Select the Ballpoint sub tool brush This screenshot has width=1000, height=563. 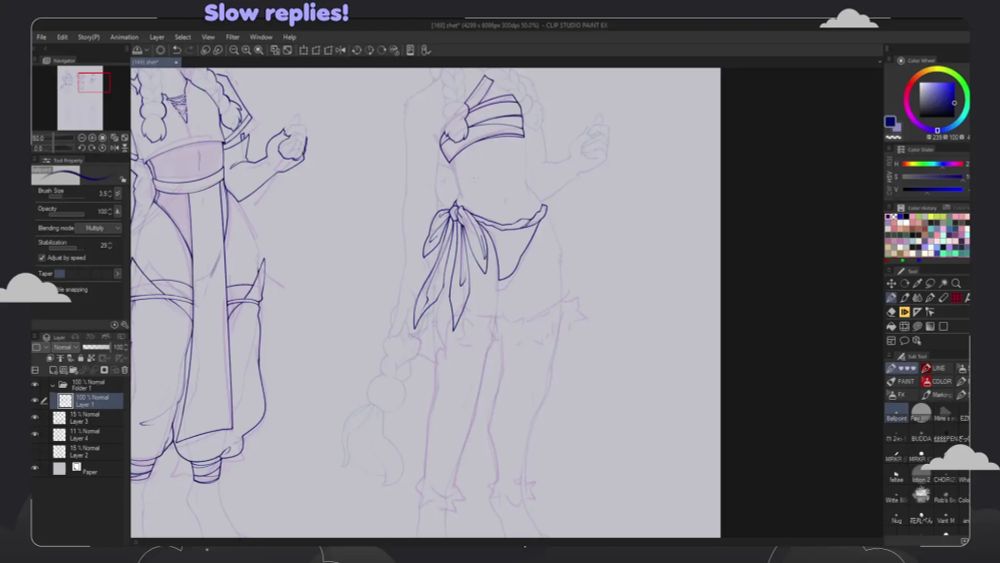896,413
